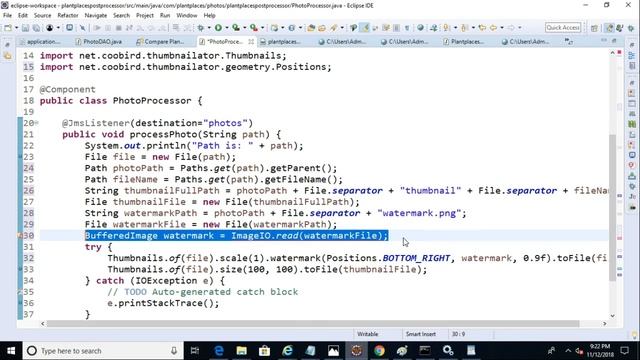Open the Run configurations dropdown arrow

[227, 28]
